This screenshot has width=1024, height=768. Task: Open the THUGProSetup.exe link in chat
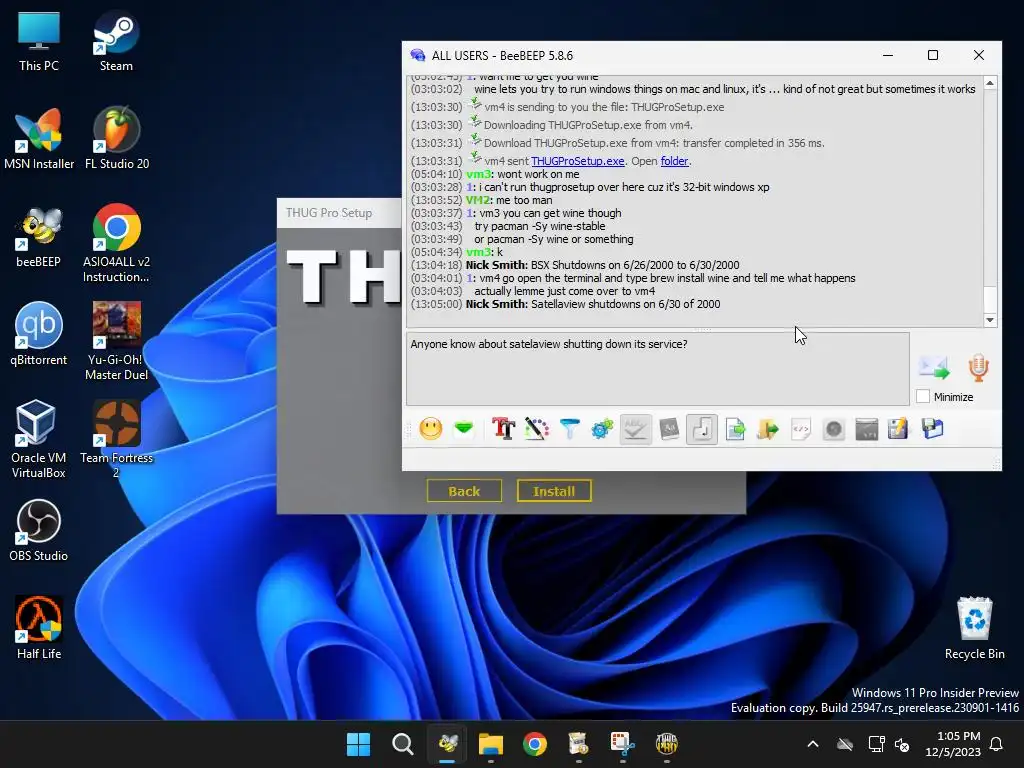[x=577, y=161]
